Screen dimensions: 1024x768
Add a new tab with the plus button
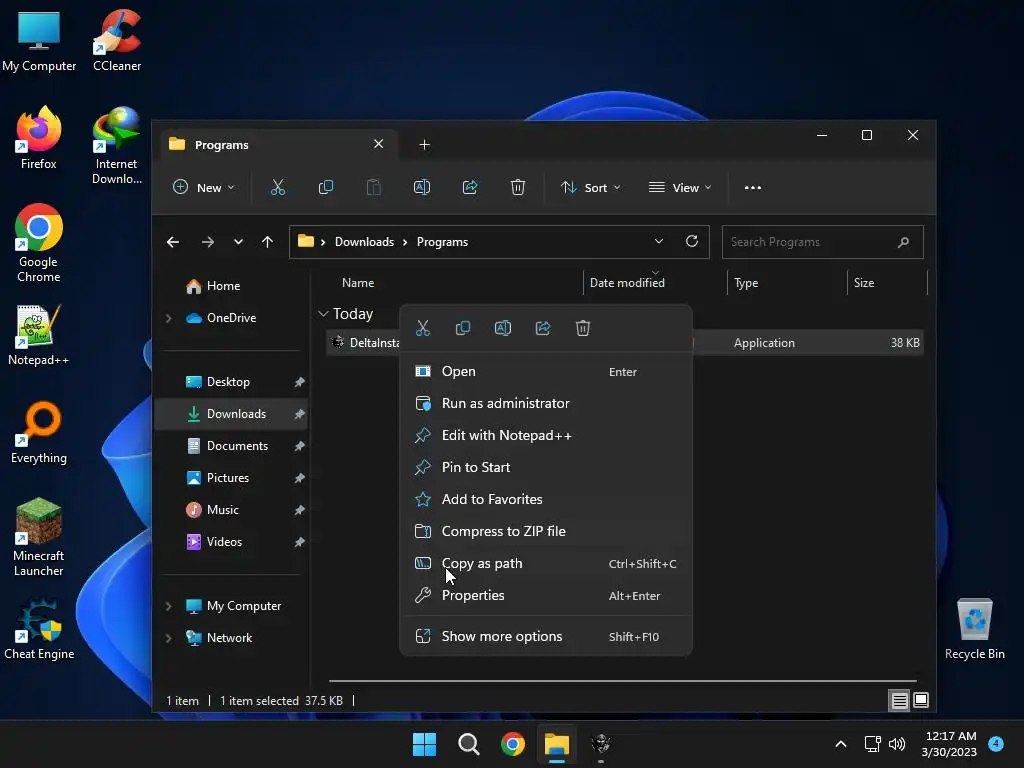coord(424,144)
